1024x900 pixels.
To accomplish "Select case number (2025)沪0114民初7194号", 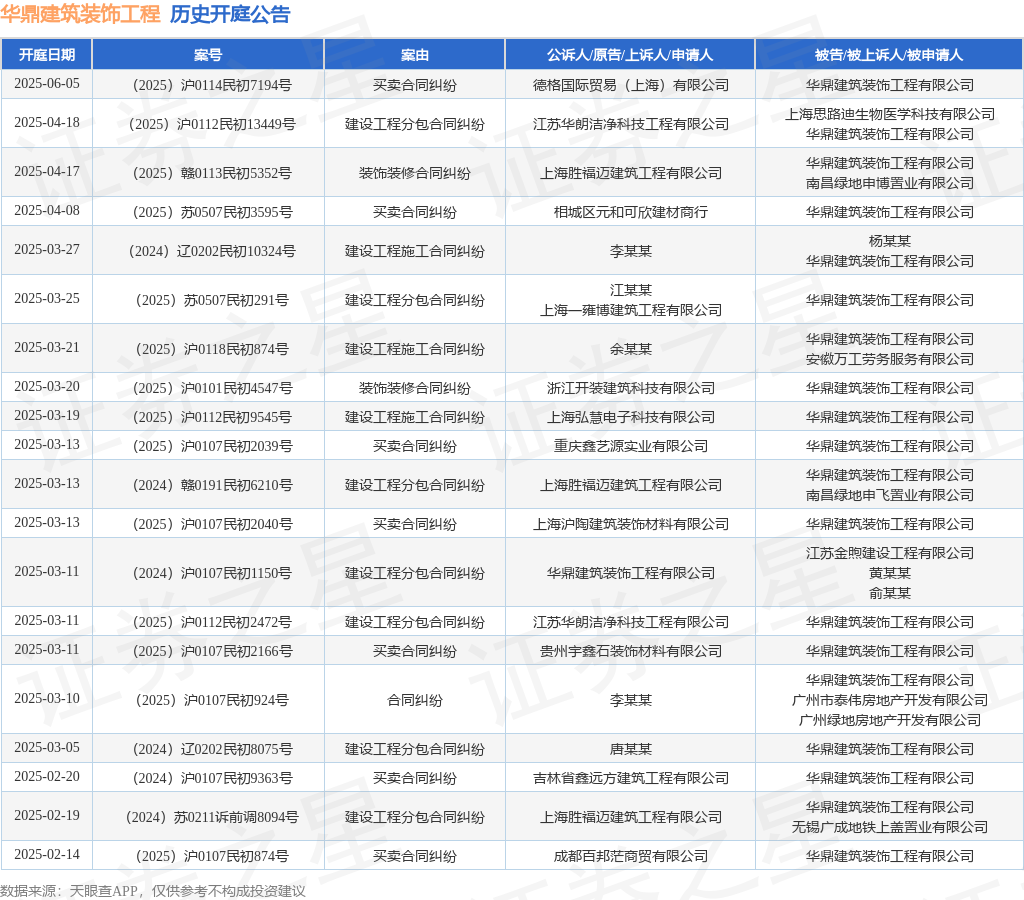I will (212, 85).
